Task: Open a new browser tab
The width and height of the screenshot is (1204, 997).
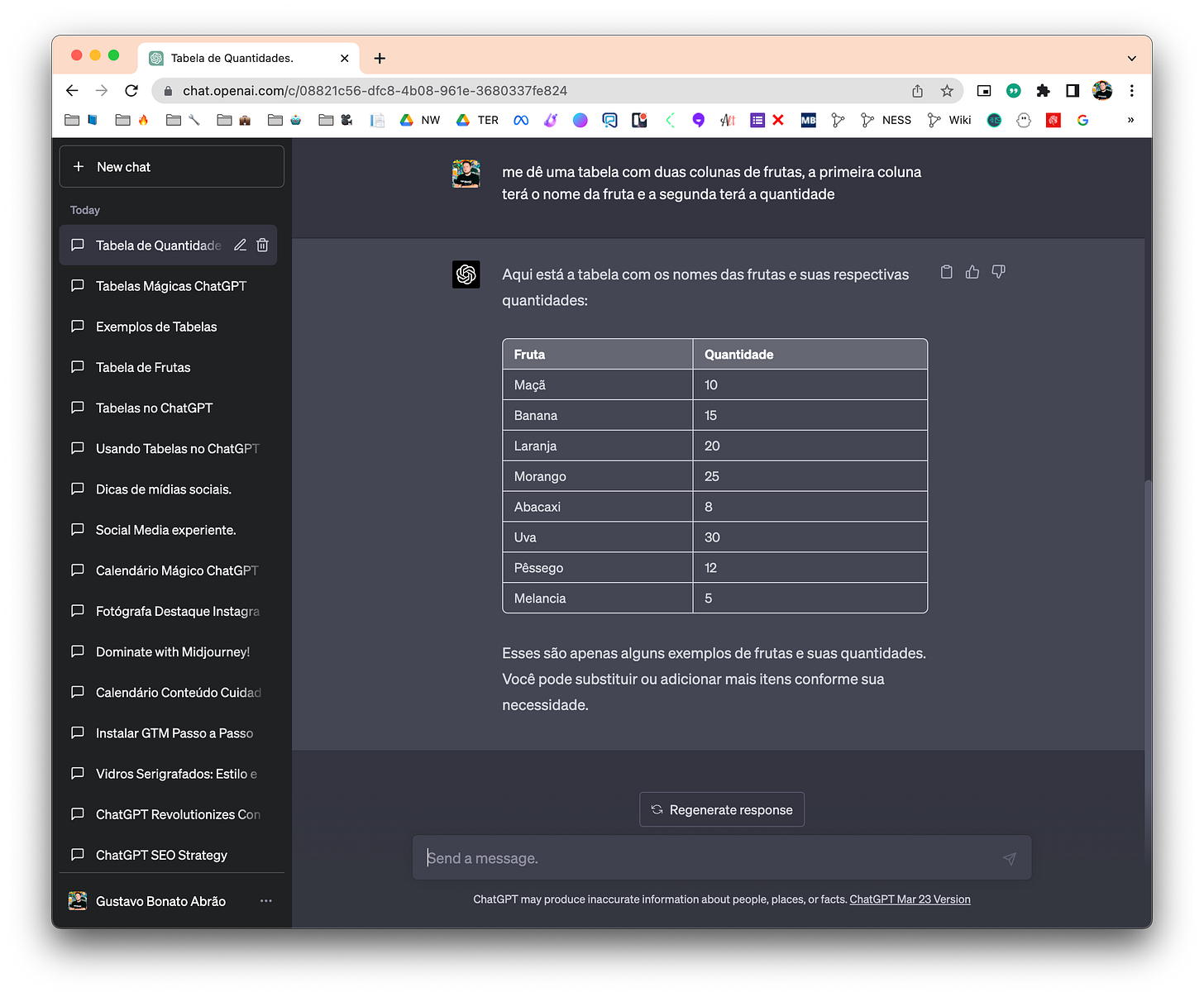Action: [380, 58]
